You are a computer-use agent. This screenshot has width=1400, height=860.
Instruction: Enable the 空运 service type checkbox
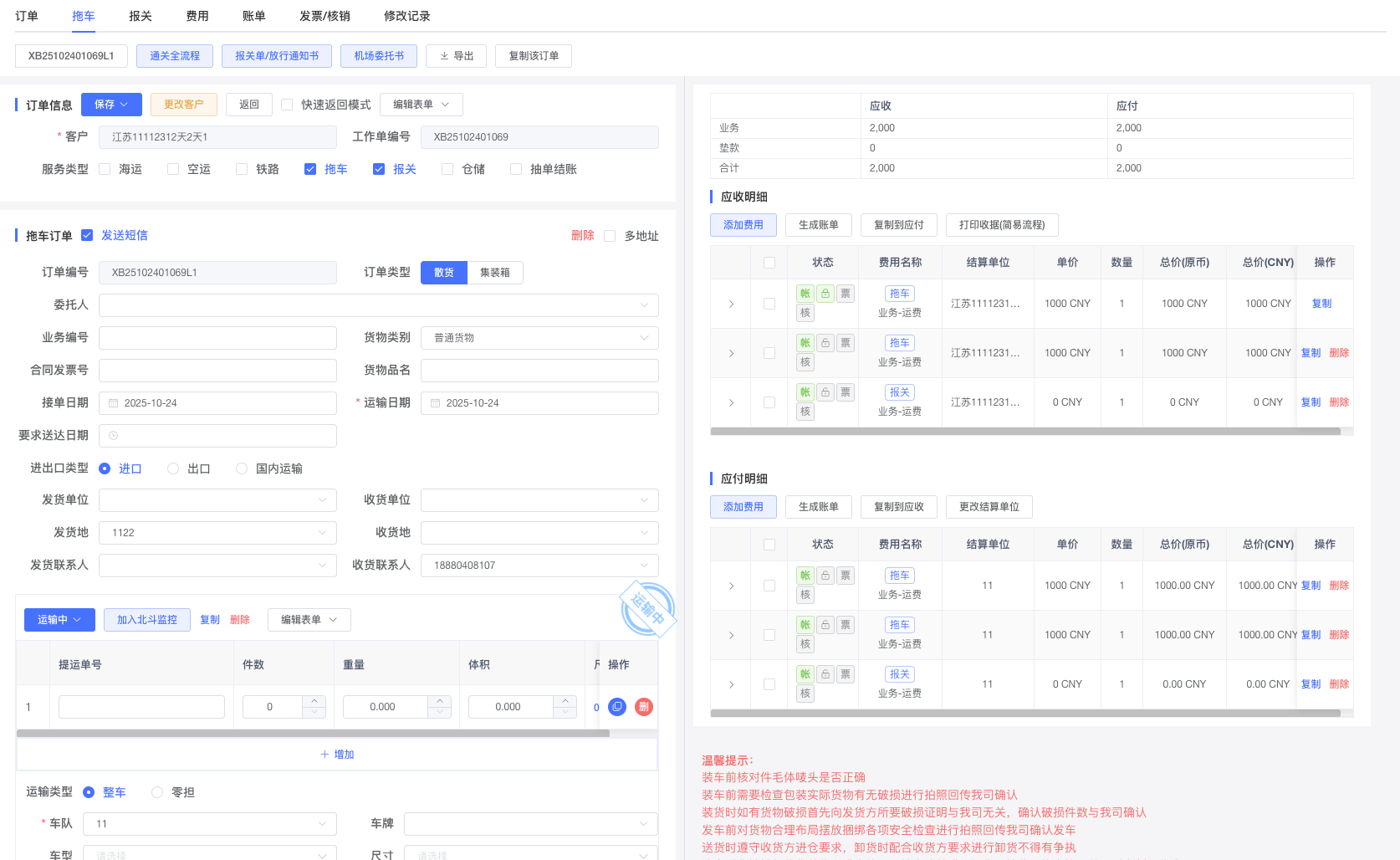pyautogui.click(x=173, y=169)
